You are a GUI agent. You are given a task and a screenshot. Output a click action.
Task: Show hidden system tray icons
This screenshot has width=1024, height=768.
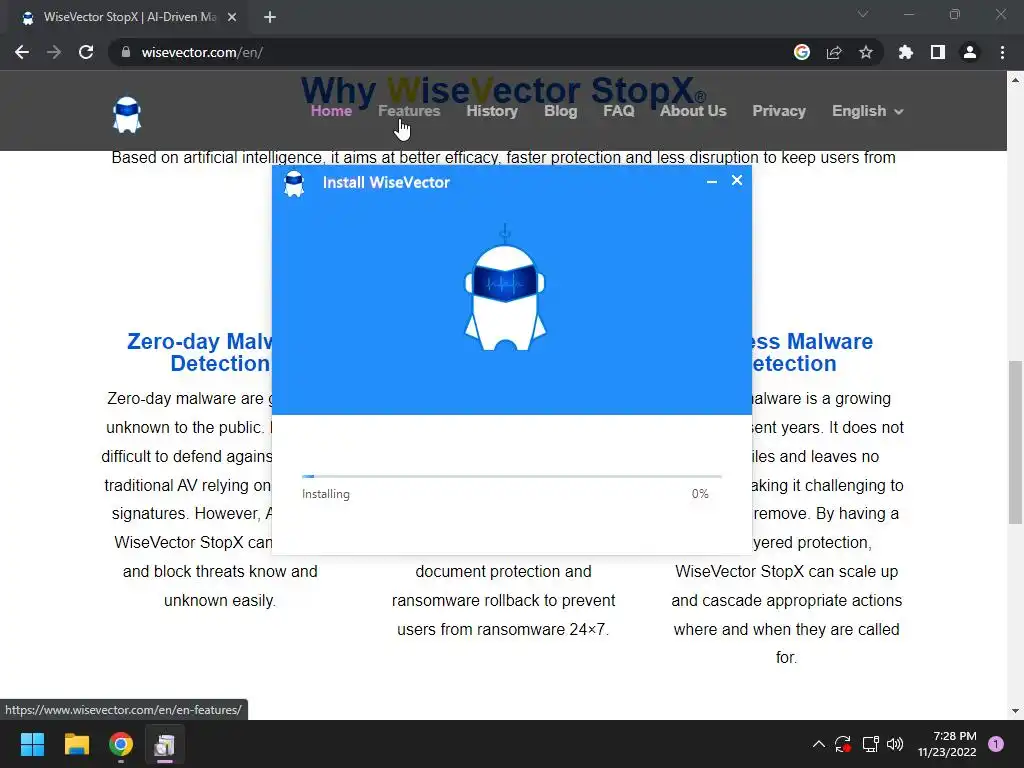818,744
